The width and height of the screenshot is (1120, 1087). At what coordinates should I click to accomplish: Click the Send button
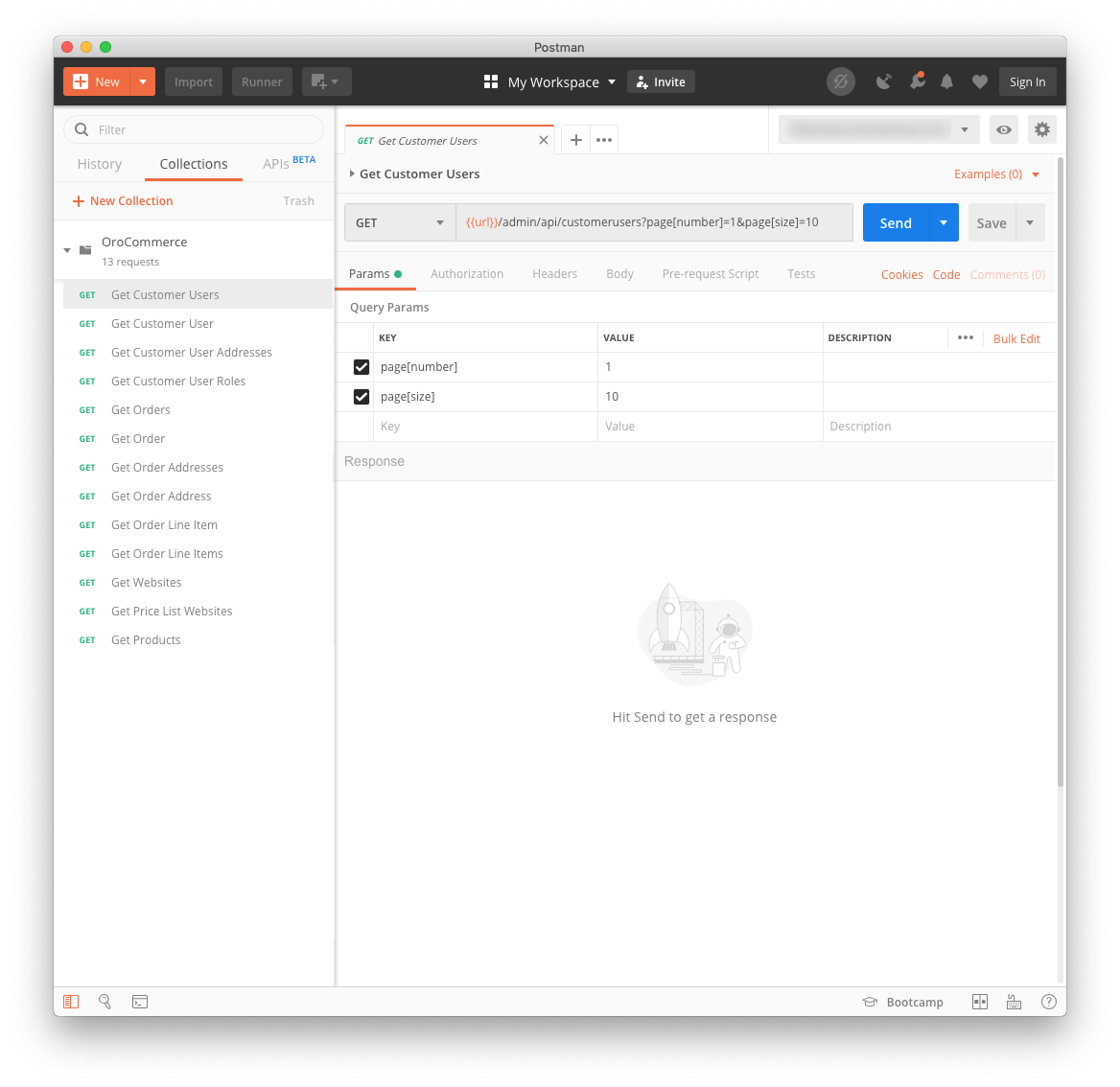tap(896, 222)
